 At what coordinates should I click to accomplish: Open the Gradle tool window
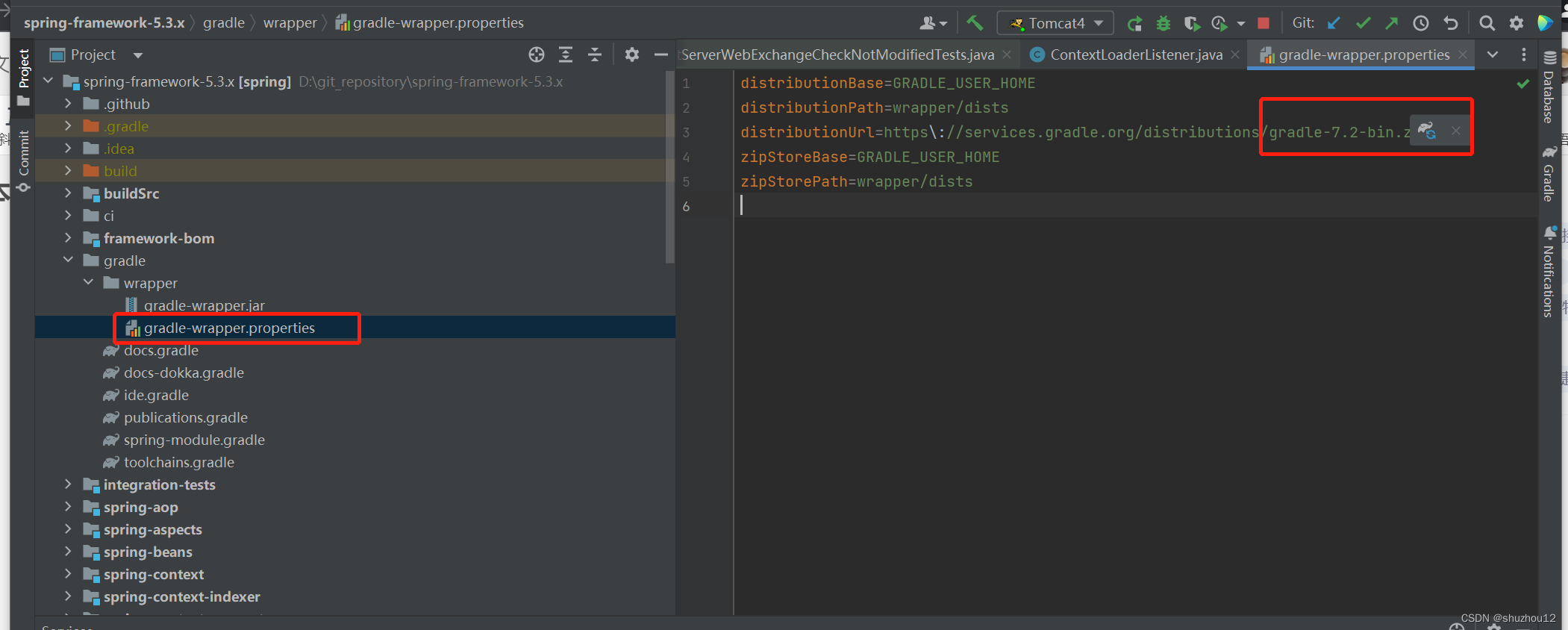coord(1549,173)
